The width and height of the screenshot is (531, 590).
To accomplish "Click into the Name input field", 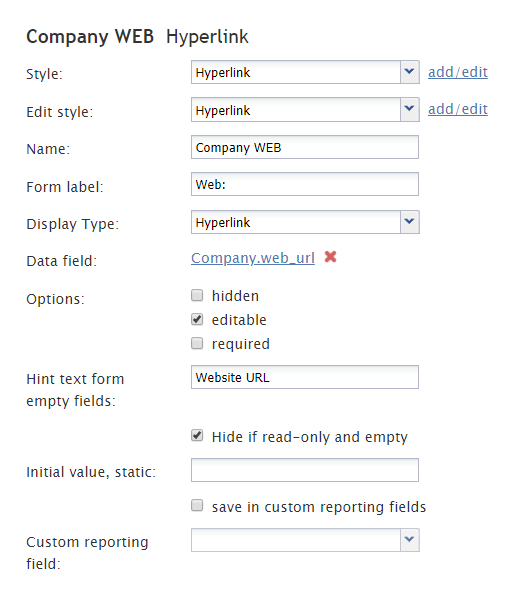I will [x=305, y=147].
